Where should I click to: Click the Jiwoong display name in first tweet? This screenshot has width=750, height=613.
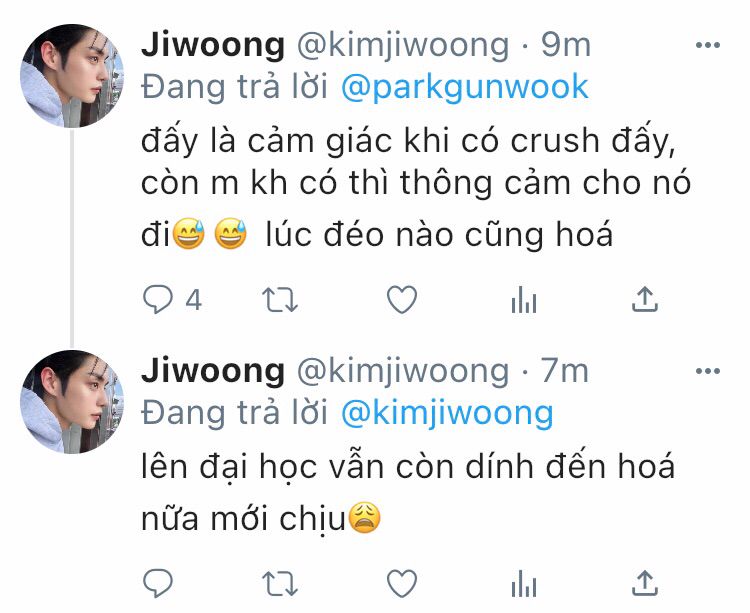pos(213,45)
